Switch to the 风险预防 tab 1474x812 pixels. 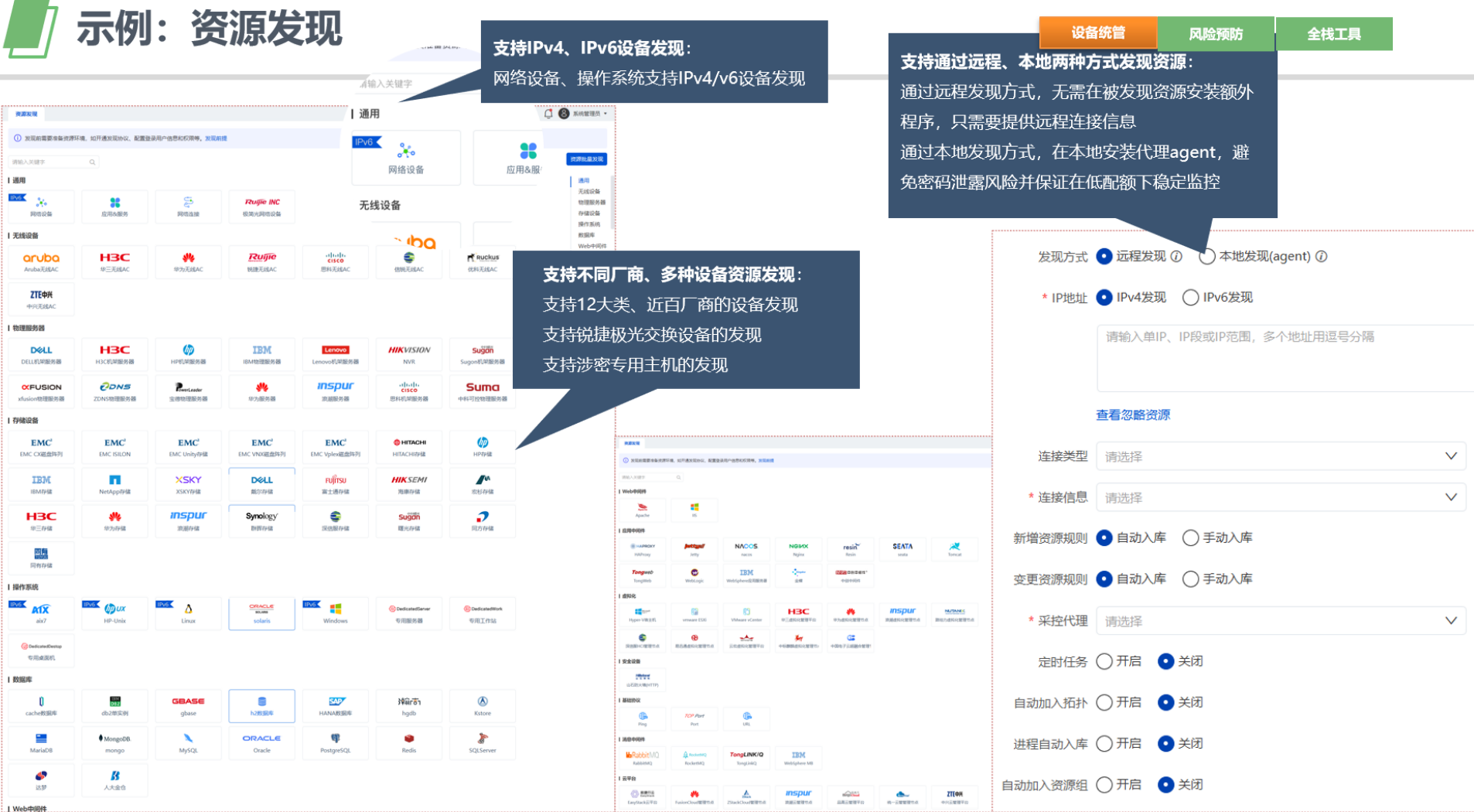tap(1216, 34)
